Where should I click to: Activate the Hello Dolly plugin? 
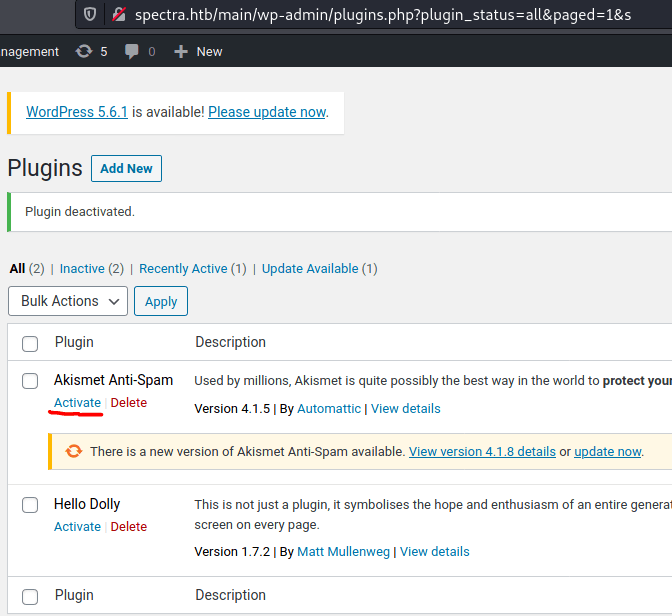tap(77, 526)
